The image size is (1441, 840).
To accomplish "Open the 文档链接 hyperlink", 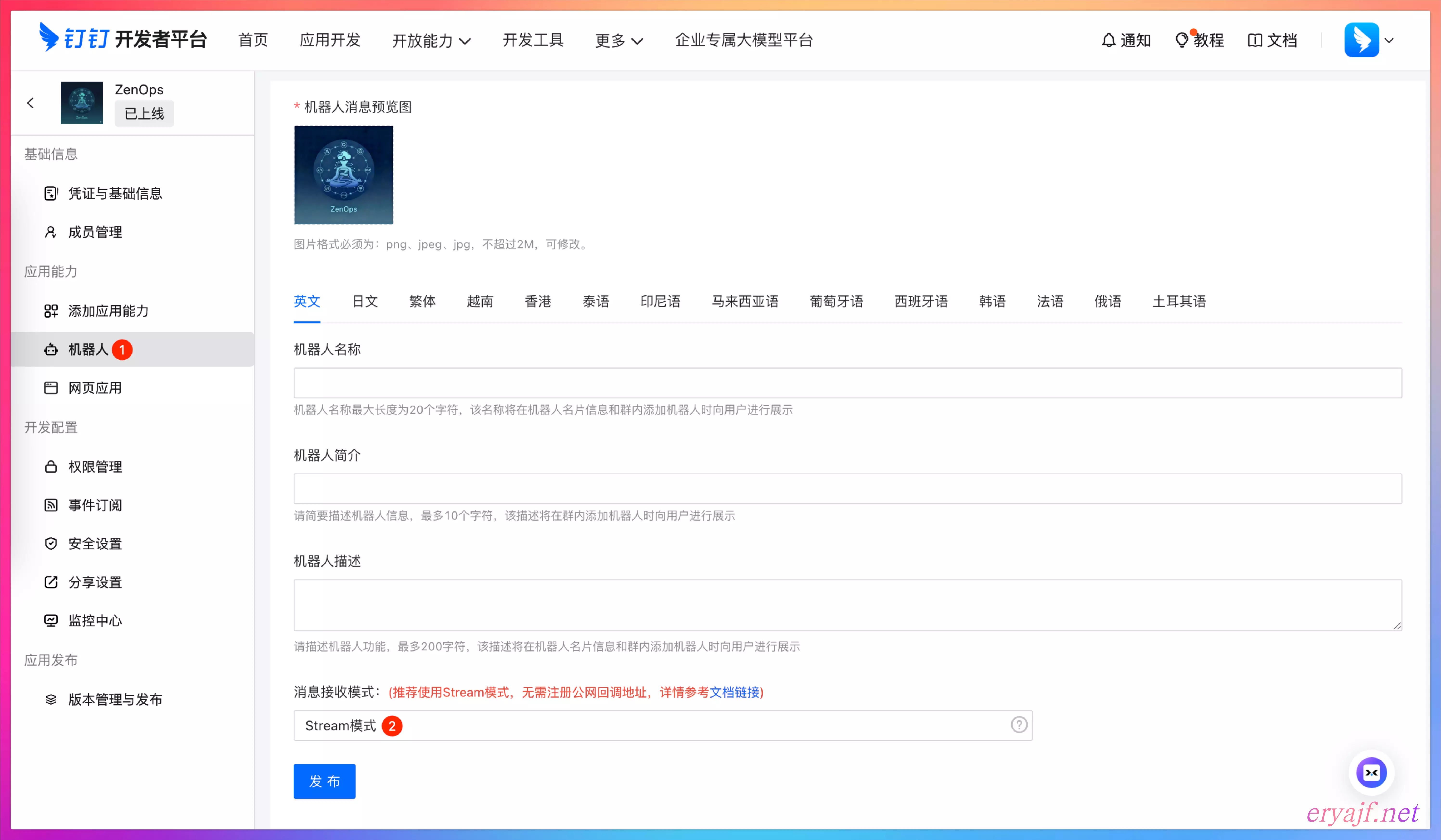I will pyautogui.click(x=734, y=693).
